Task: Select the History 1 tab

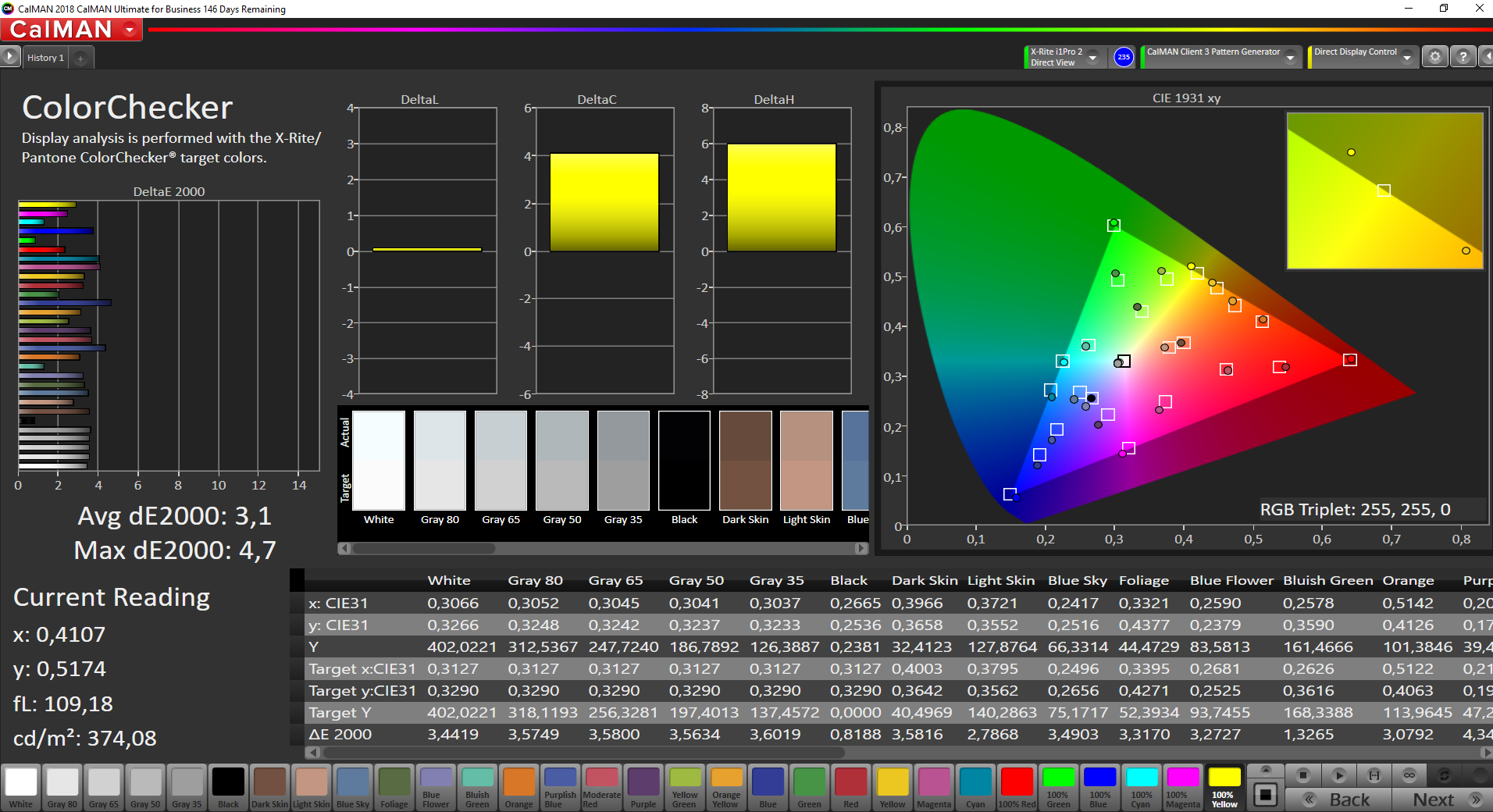Action: (x=45, y=58)
